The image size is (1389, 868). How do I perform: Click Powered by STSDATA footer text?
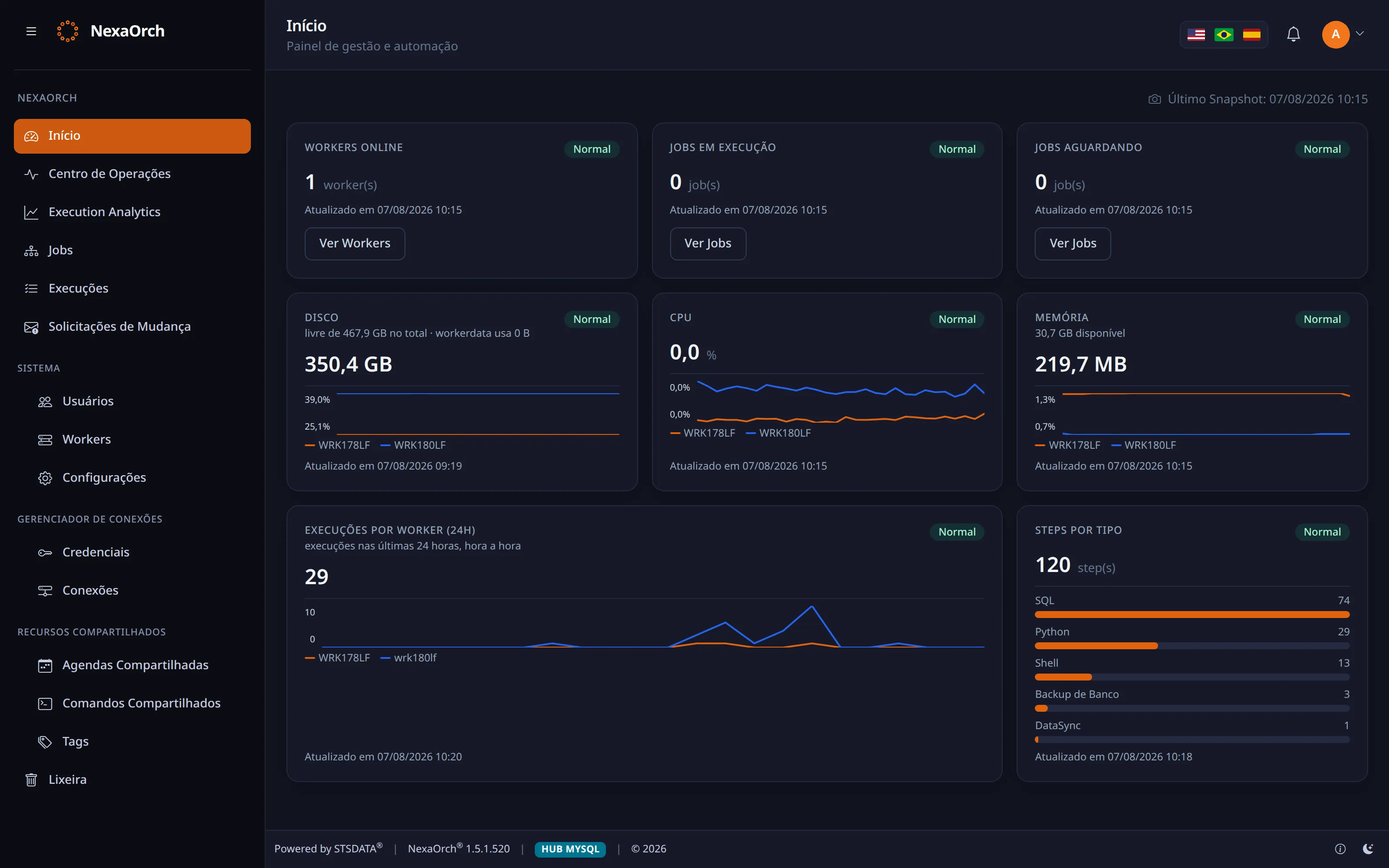(x=328, y=848)
